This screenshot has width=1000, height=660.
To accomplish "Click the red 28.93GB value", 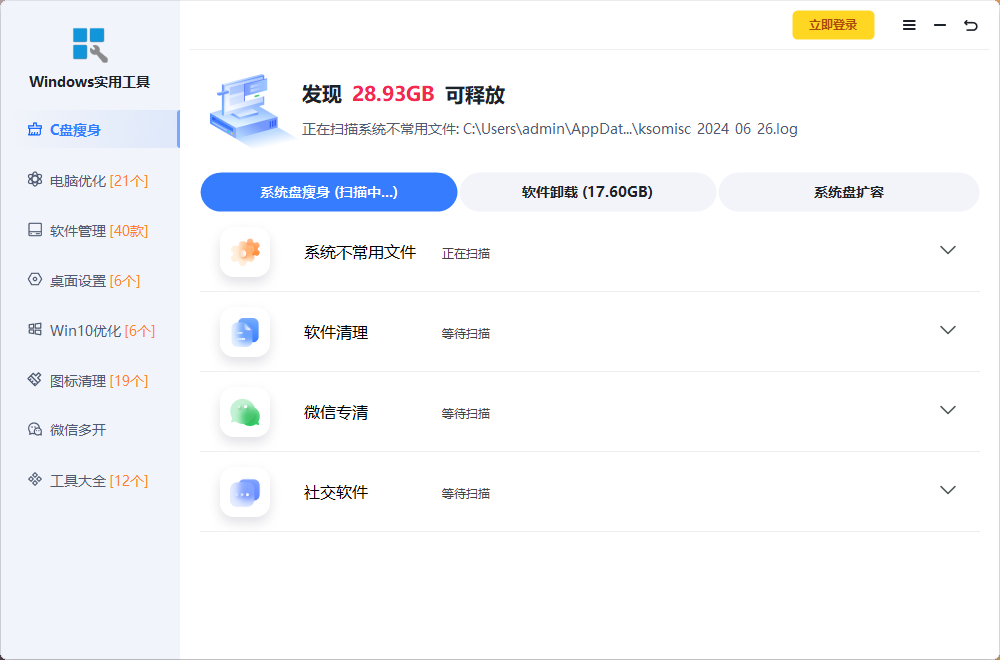I will (393, 94).
